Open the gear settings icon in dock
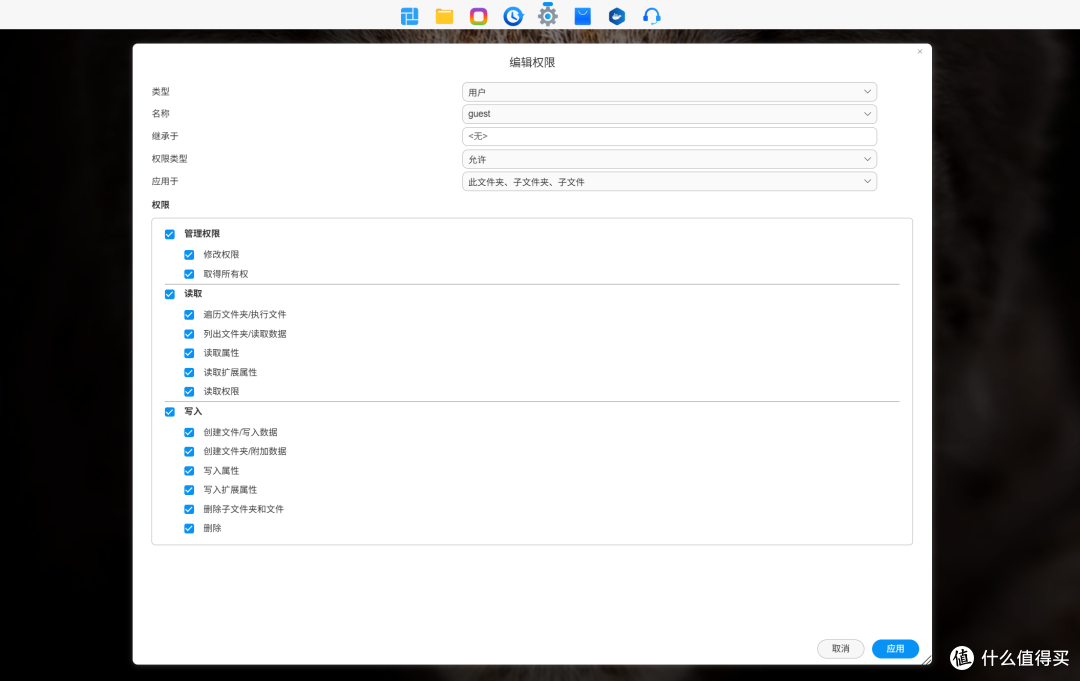The image size is (1080, 681). (547, 16)
